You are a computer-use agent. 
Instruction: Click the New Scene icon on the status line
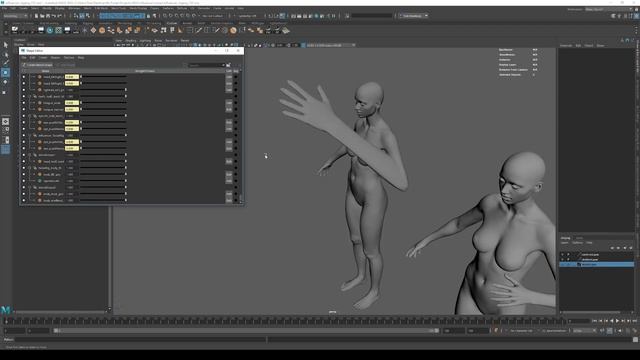(x=36, y=16)
